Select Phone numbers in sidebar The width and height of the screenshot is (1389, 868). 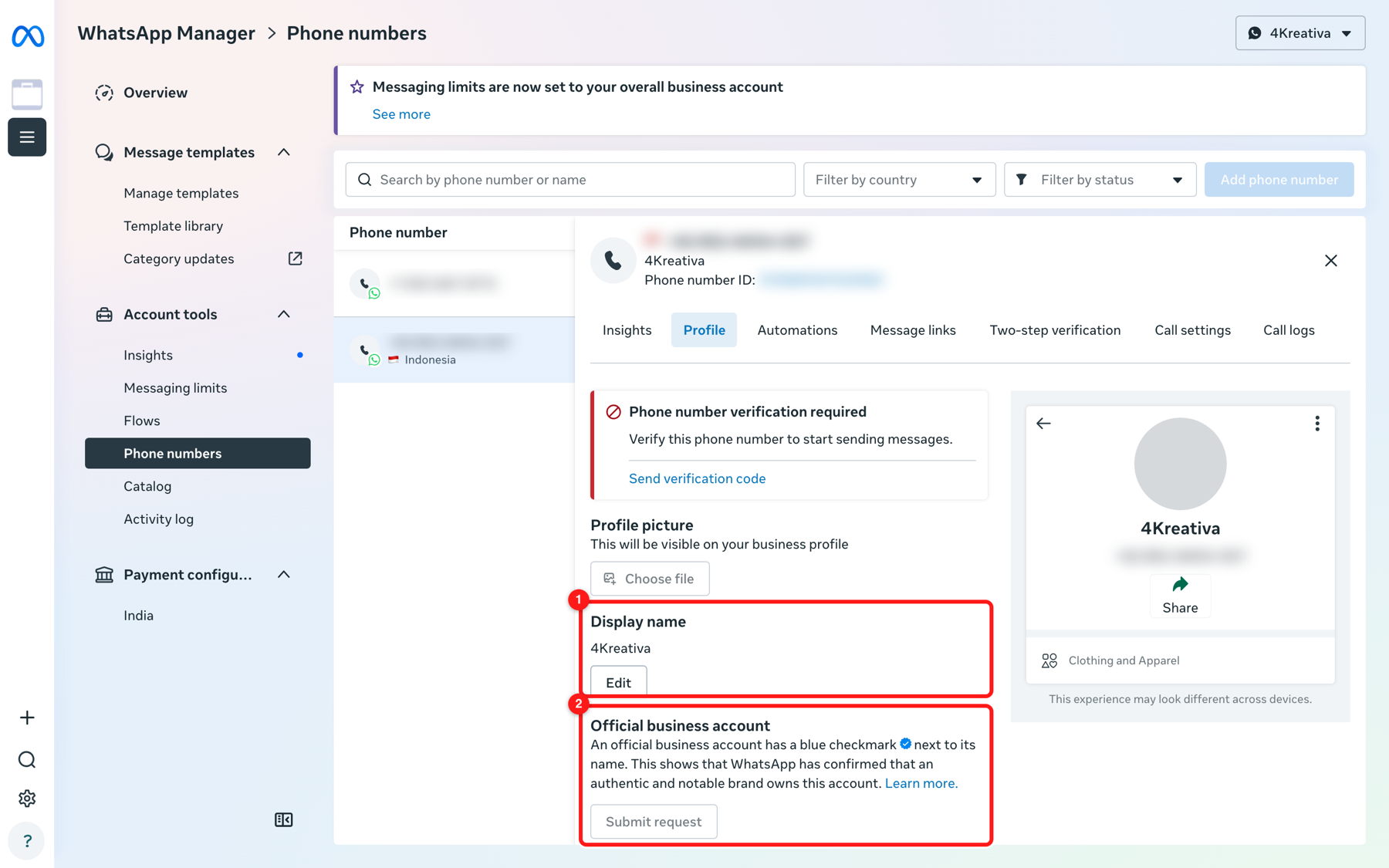pos(198,454)
